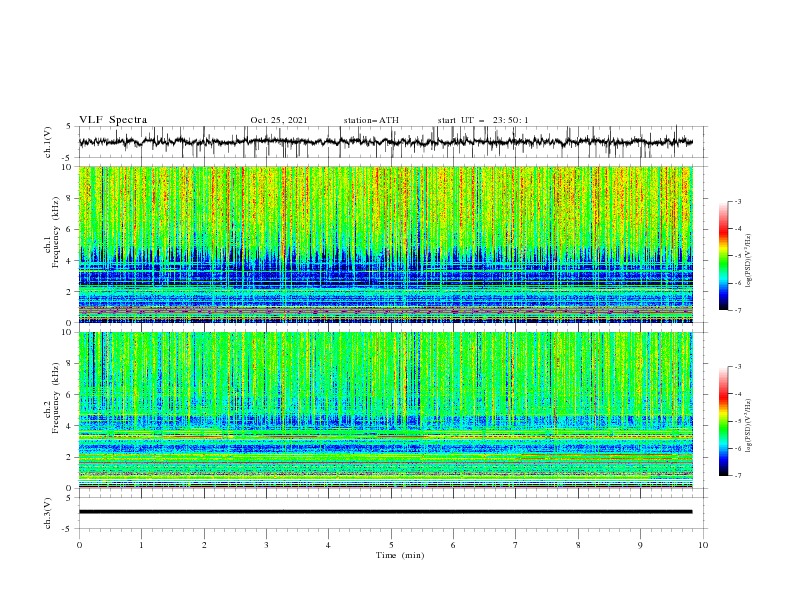Click the '-3' label on ch.2 colorbar
The height and width of the screenshot is (612, 792).
pyautogui.click(x=738, y=367)
